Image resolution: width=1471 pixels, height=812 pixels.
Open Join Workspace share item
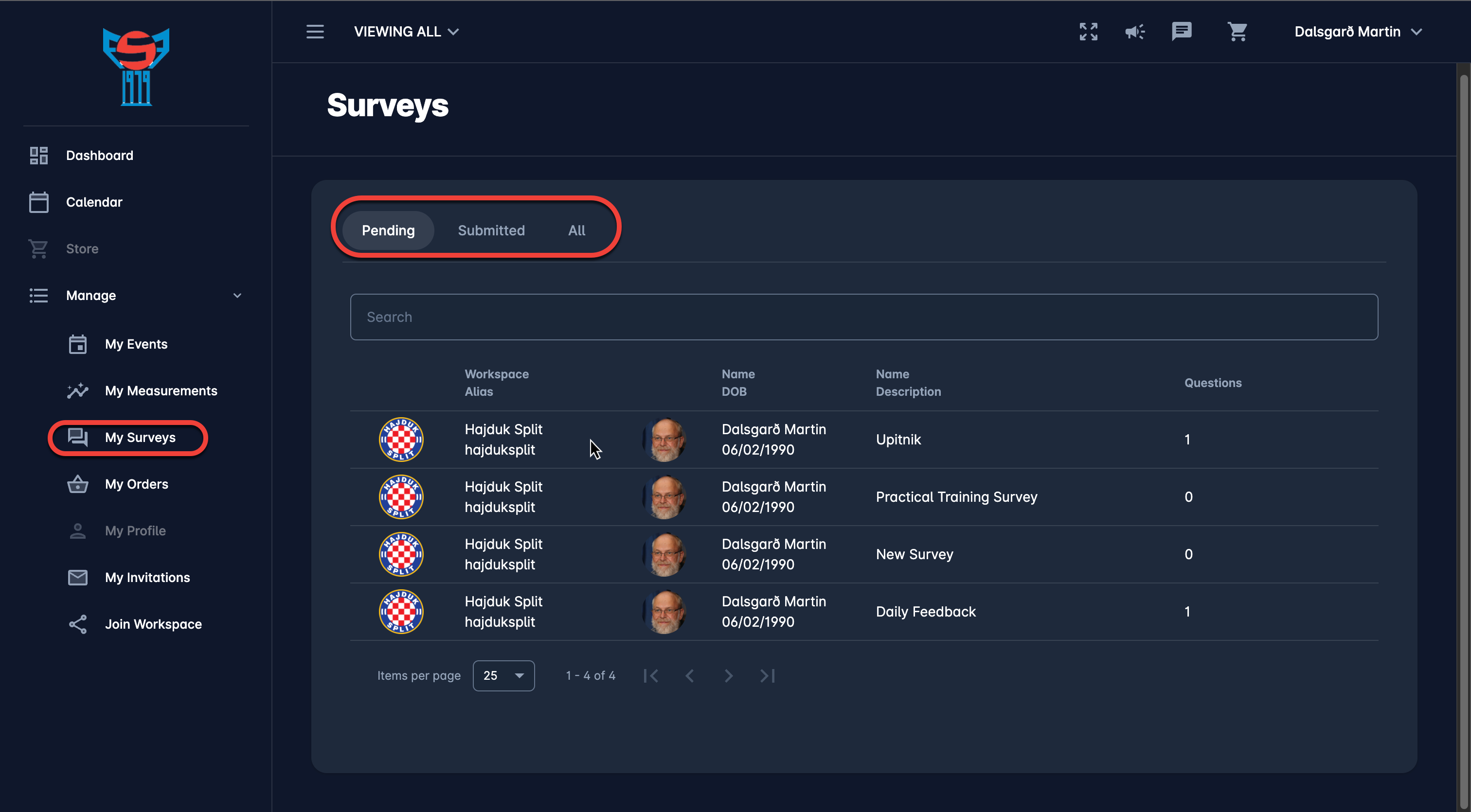(153, 624)
